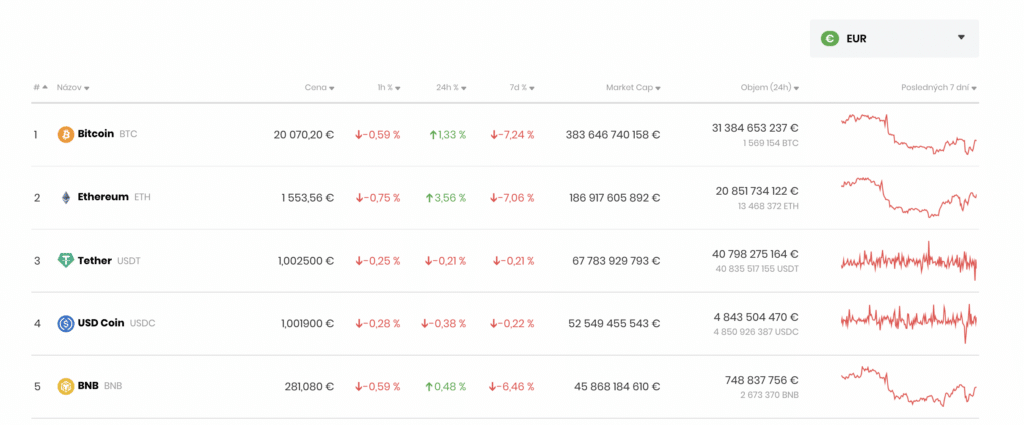Sort table by 24h % column

point(451,87)
